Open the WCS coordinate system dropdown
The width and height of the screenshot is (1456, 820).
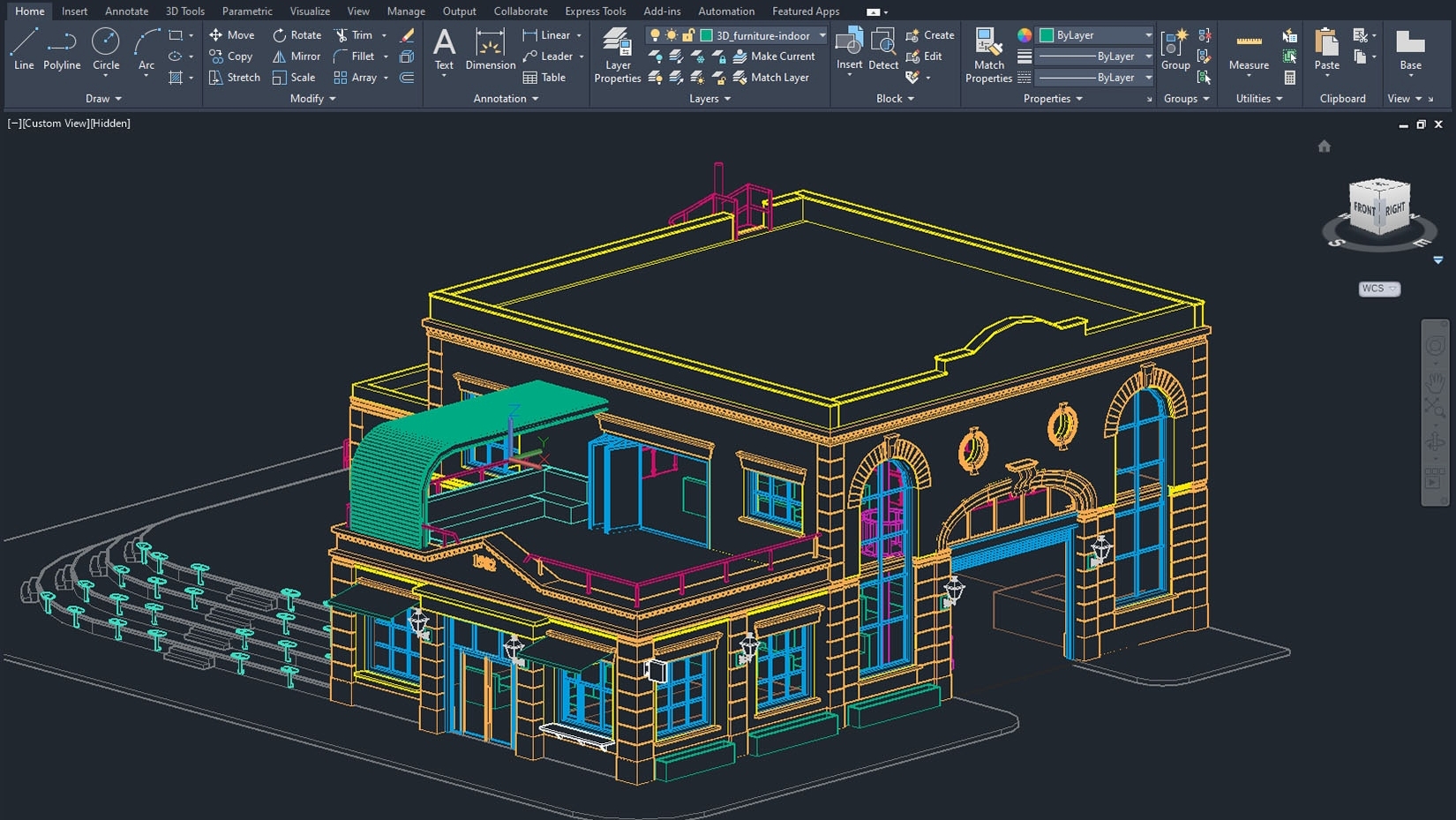tap(1379, 289)
